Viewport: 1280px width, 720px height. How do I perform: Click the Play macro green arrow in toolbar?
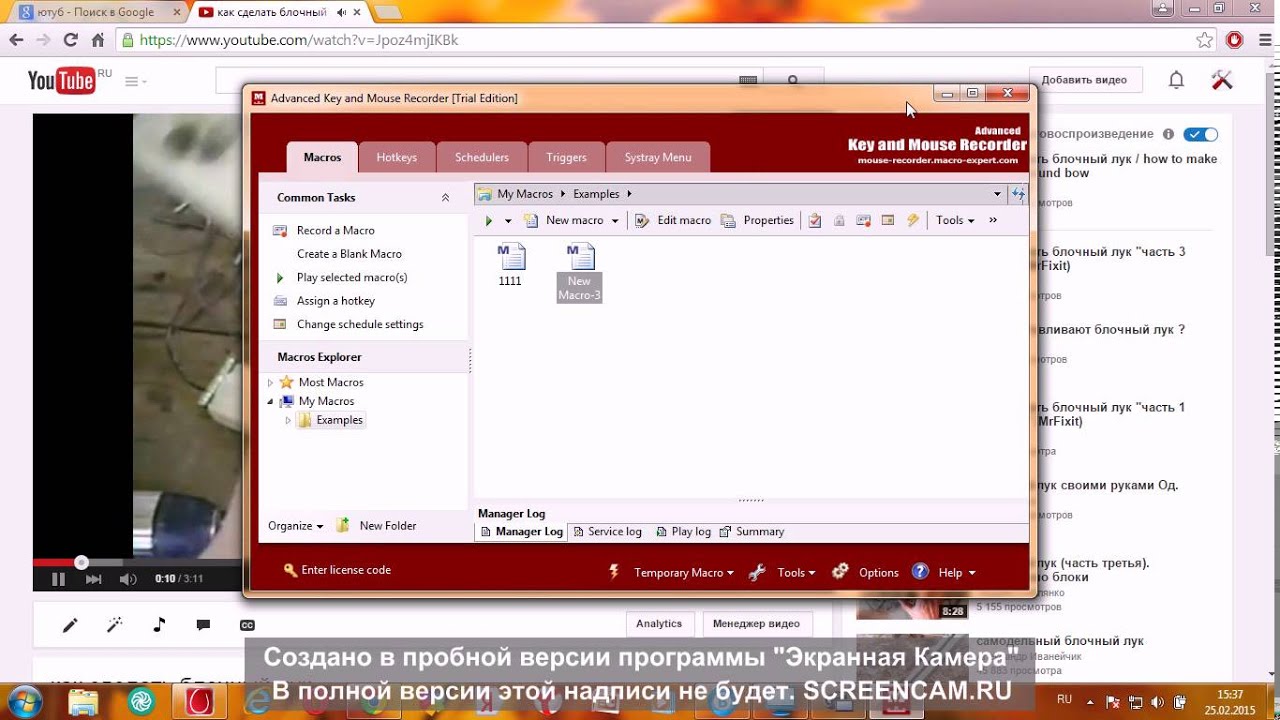488,221
